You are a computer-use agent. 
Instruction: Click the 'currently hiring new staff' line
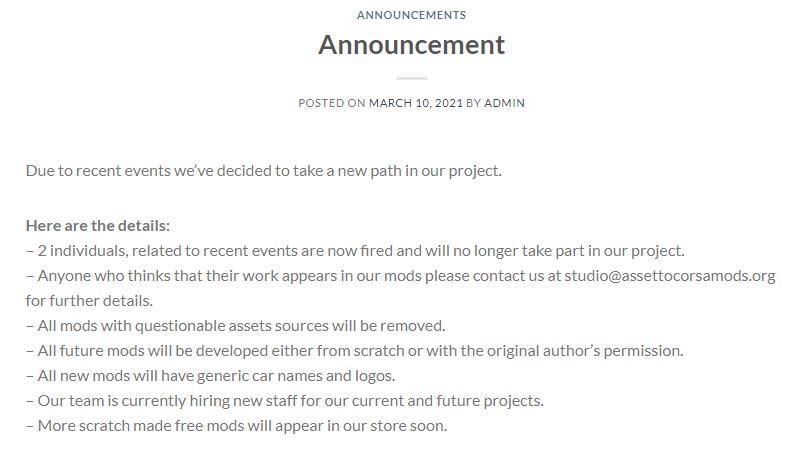(285, 401)
